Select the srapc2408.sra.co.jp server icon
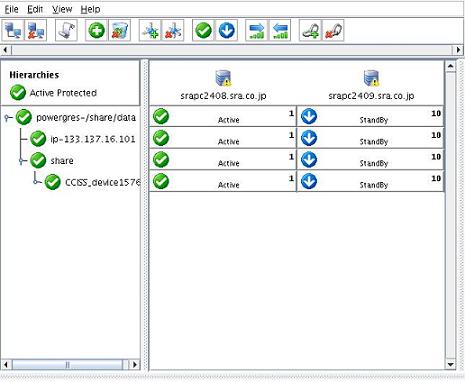The image size is (465, 382). click(x=223, y=78)
